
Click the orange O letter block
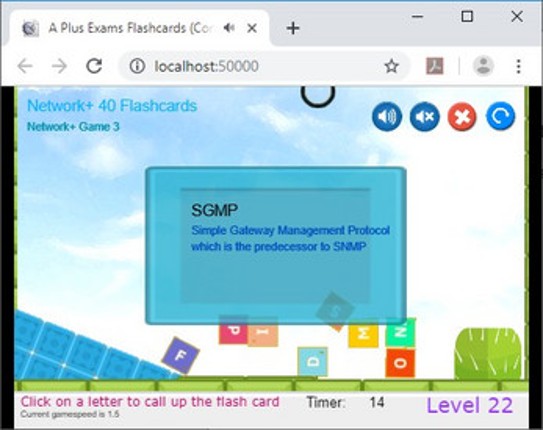click(x=400, y=363)
